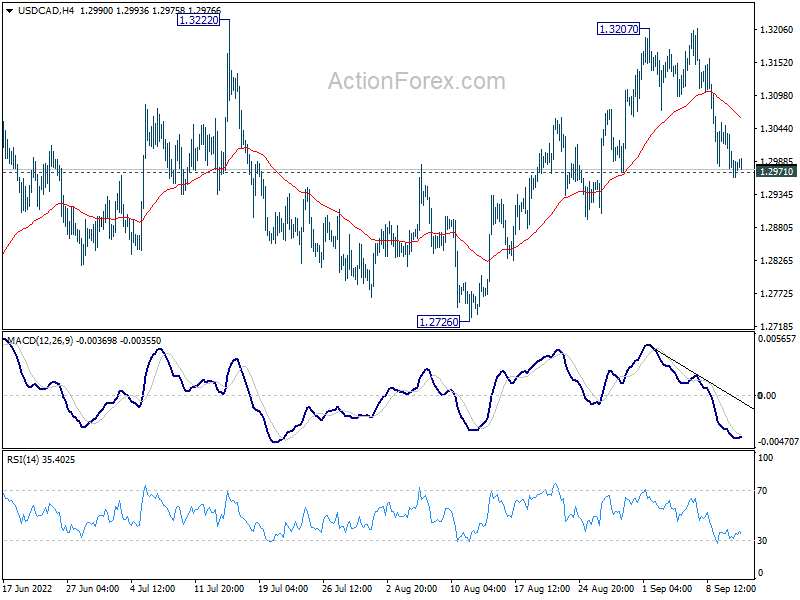Click the MACD scale value 0.005657

pos(777,339)
